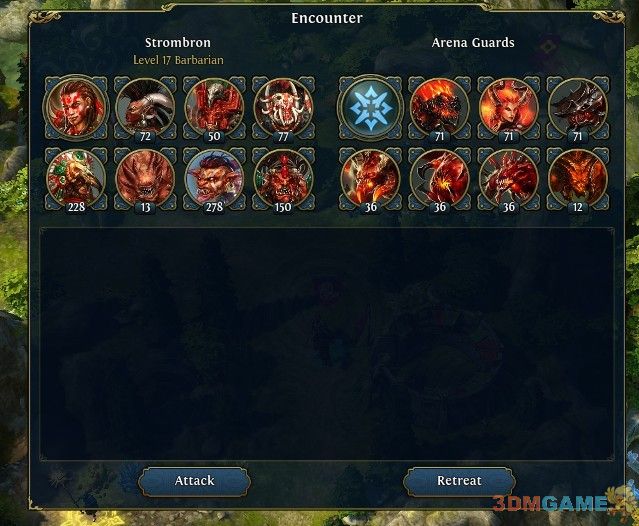The image size is (639, 526).
Task: Click the Attack button
Action: coord(194,481)
